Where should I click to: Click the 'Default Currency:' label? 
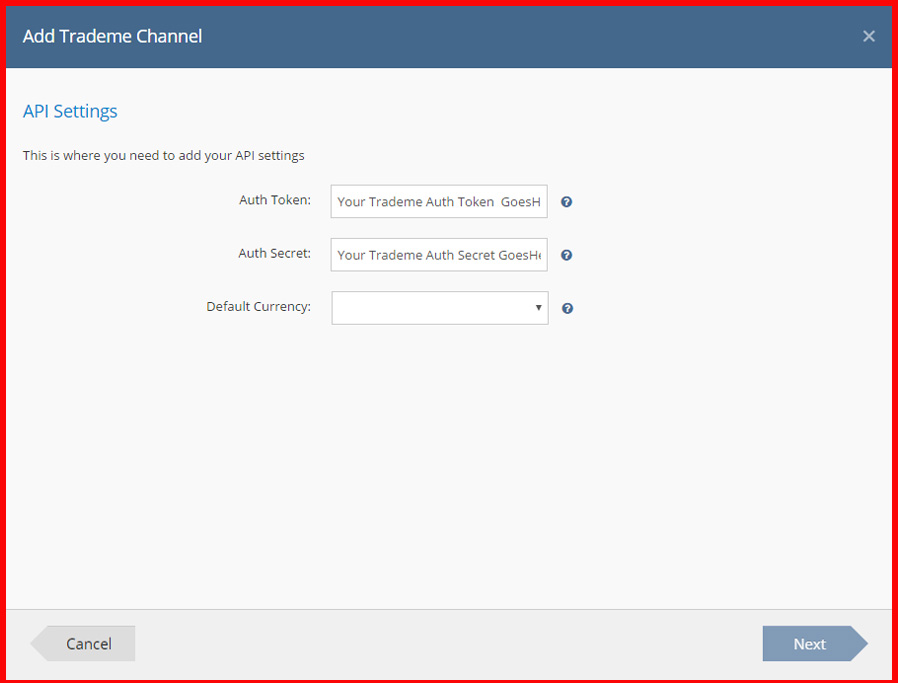258,306
